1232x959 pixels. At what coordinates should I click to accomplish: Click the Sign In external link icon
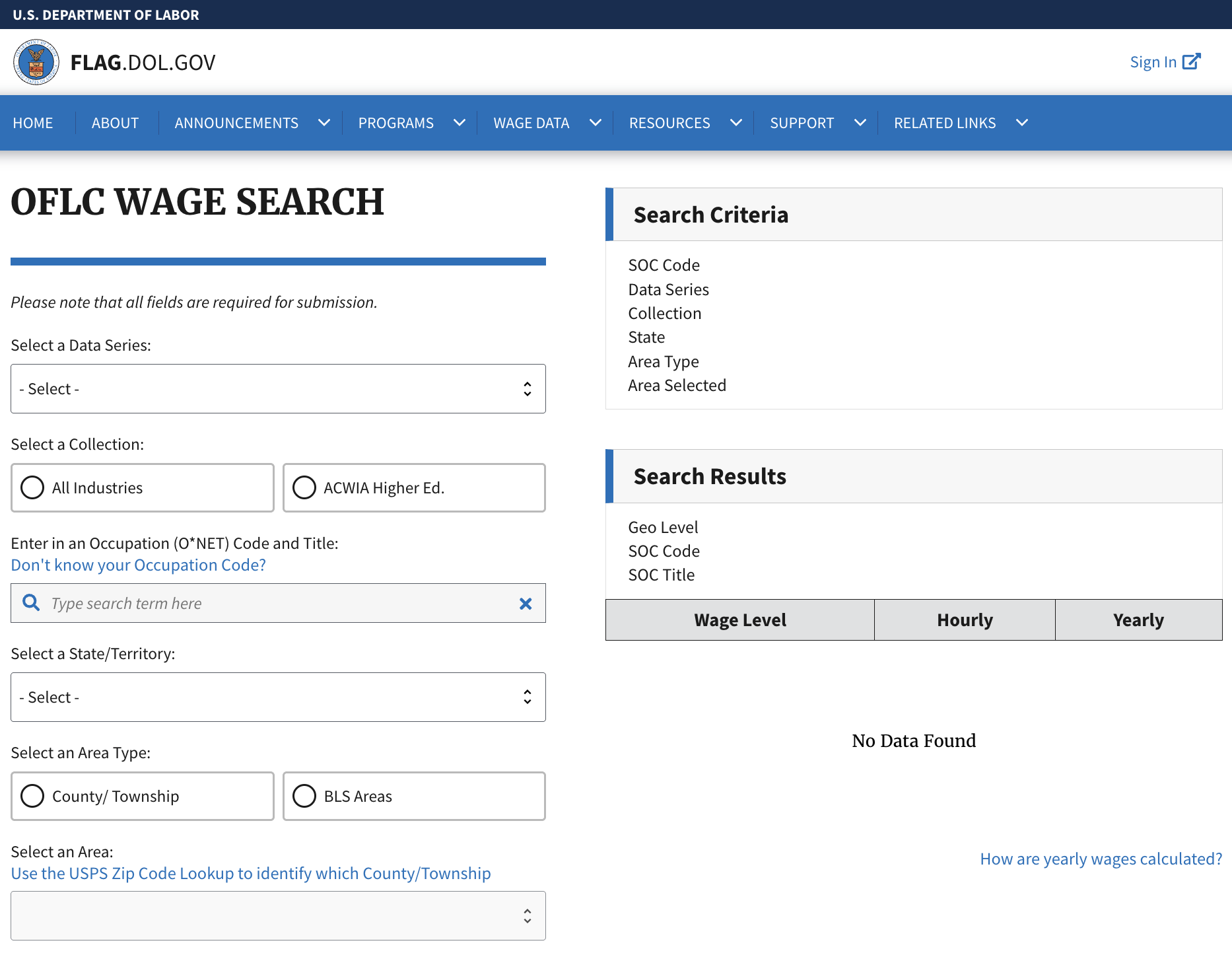(x=1191, y=61)
